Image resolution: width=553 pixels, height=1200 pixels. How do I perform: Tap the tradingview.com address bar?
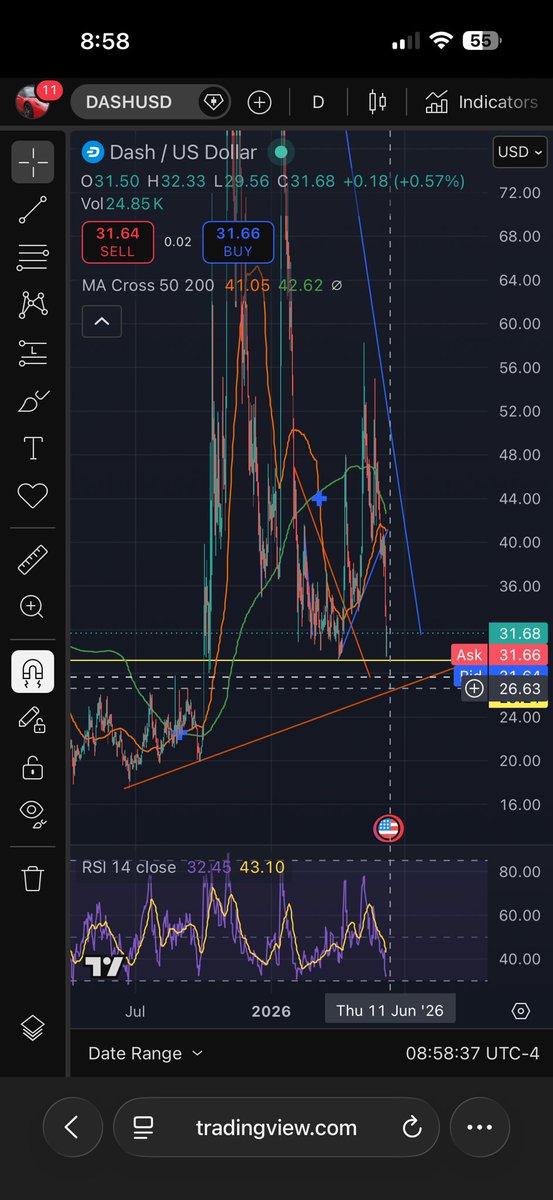coord(276,1128)
